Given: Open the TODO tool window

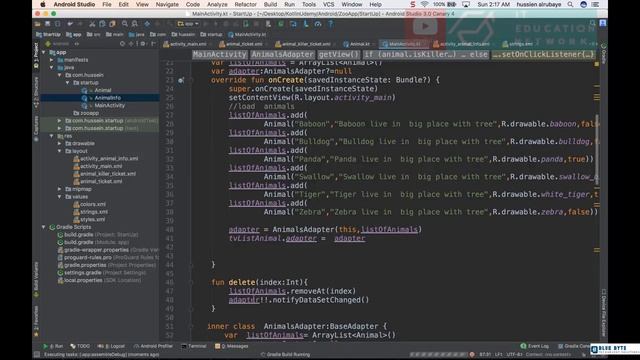Looking at the screenshot, I should [80, 346].
